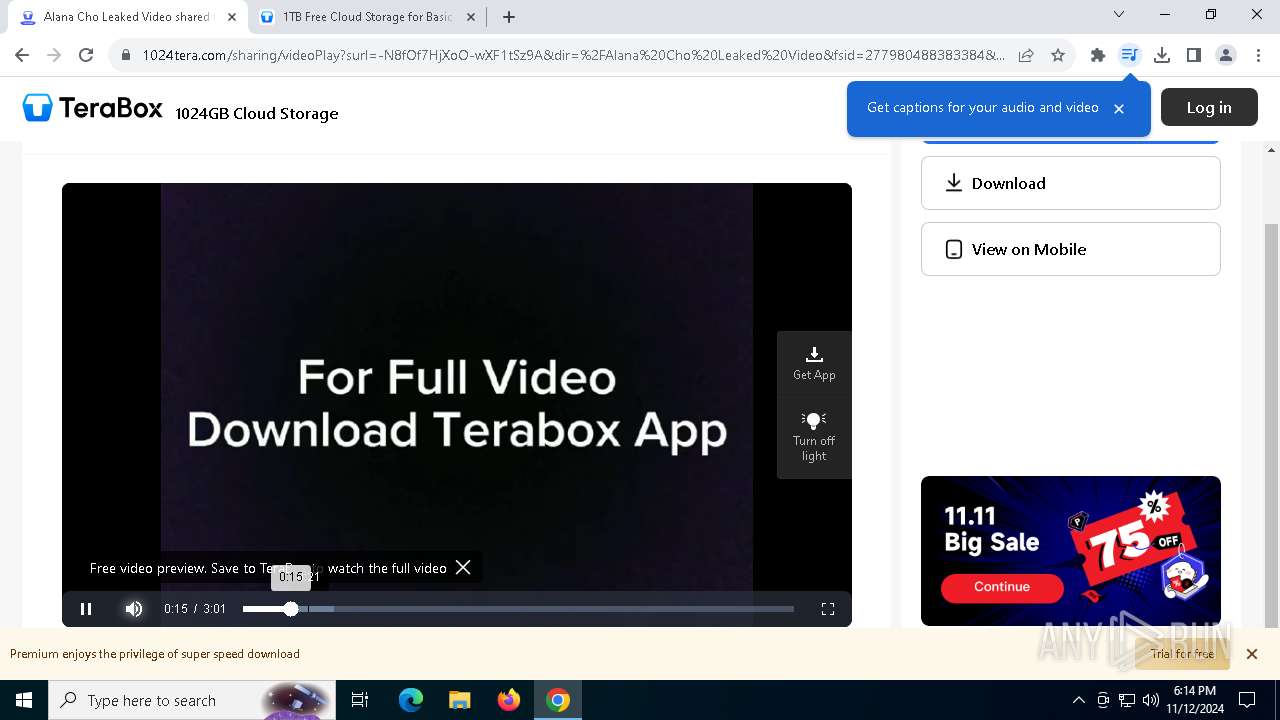Click the Chrome taskbar icon
This screenshot has width=1280, height=720.
click(558, 700)
